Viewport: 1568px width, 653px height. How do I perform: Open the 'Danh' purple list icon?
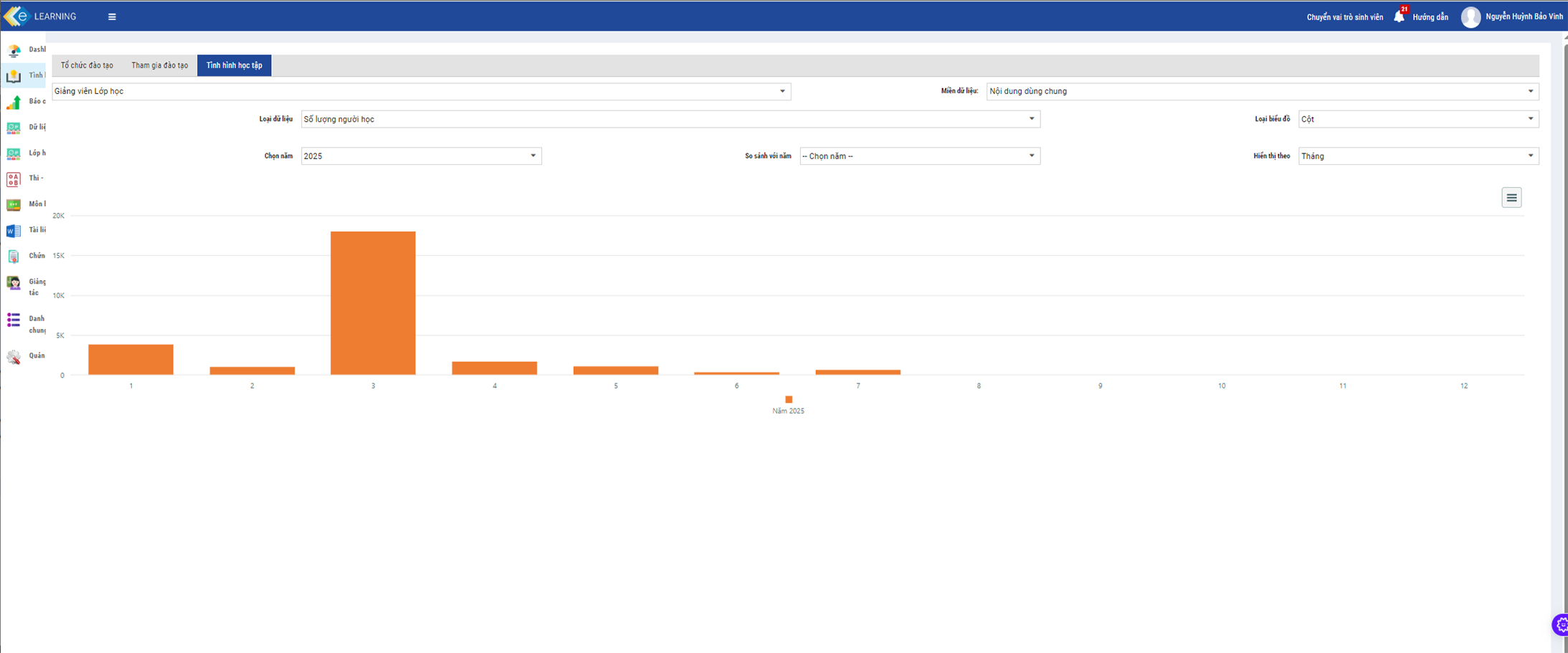[x=14, y=320]
